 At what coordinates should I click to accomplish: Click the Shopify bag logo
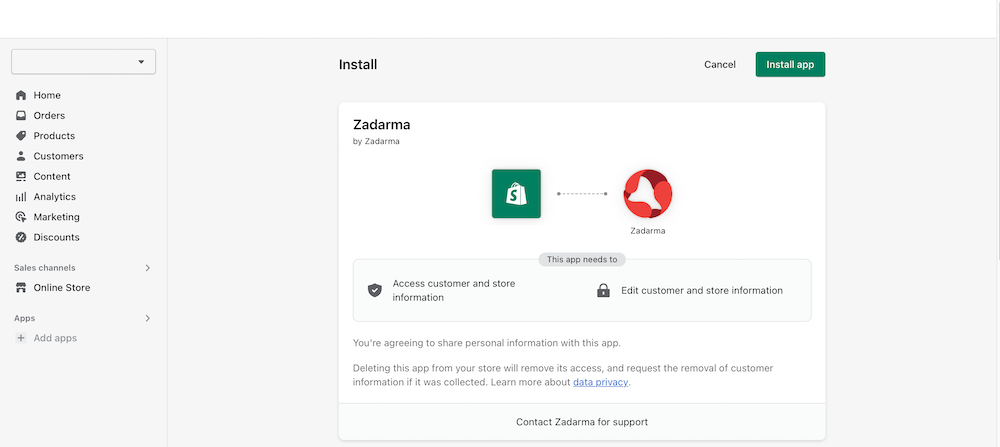(x=516, y=194)
